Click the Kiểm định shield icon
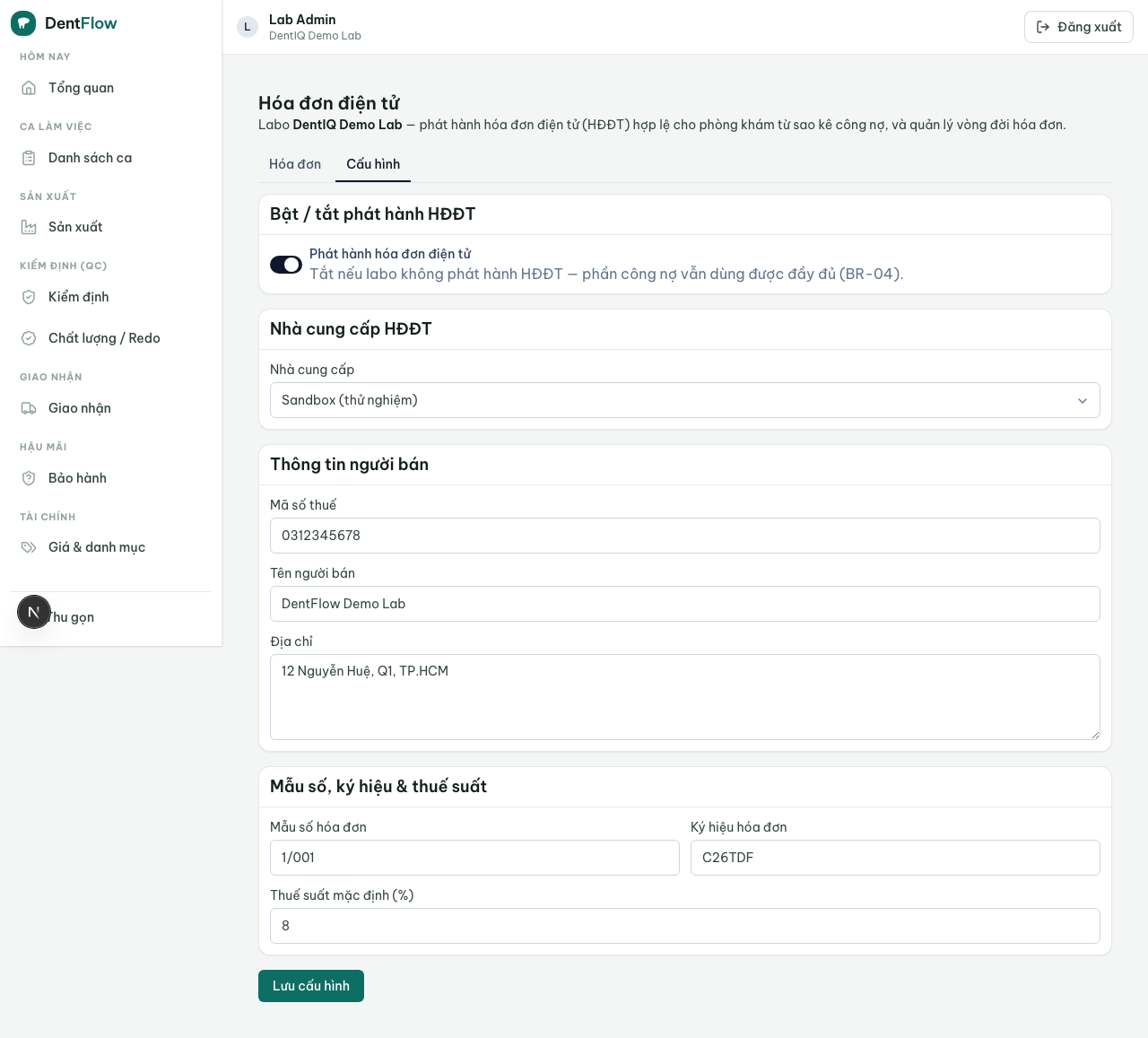Image resolution: width=1148 pixels, height=1038 pixels. click(29, 297)
